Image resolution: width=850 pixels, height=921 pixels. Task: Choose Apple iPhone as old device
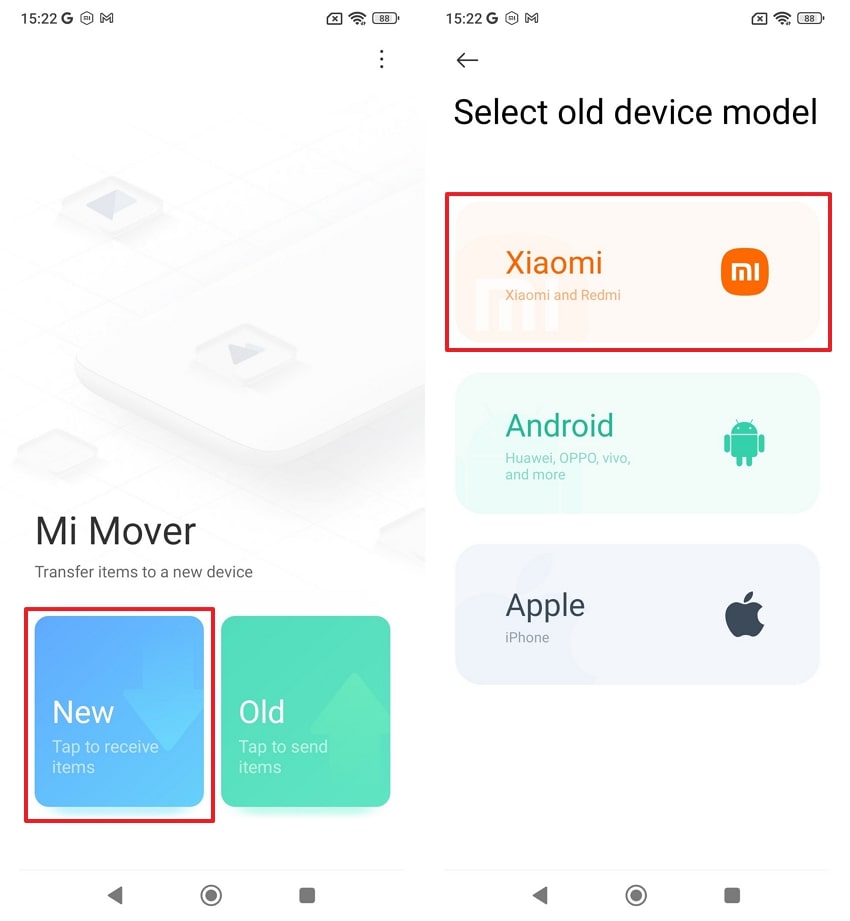pyautogui.click(x=637, y=614)
